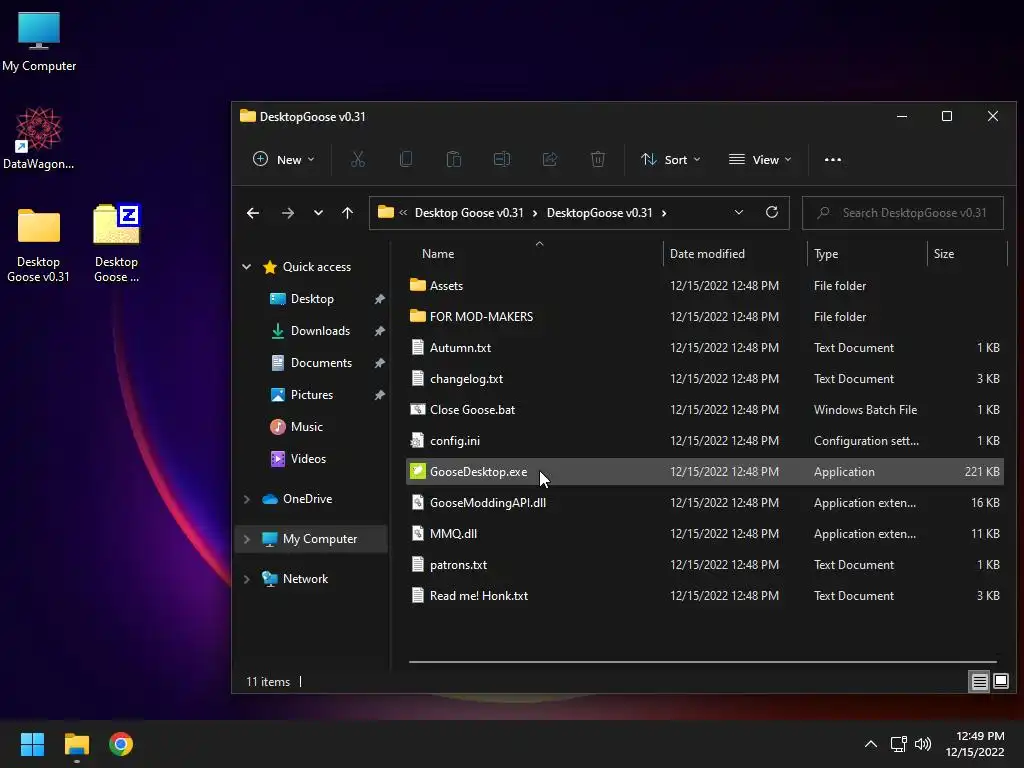This screenshot has width=1024, height=768.
Task: Unpin Downloads using its pin icon
Action: 379,330
